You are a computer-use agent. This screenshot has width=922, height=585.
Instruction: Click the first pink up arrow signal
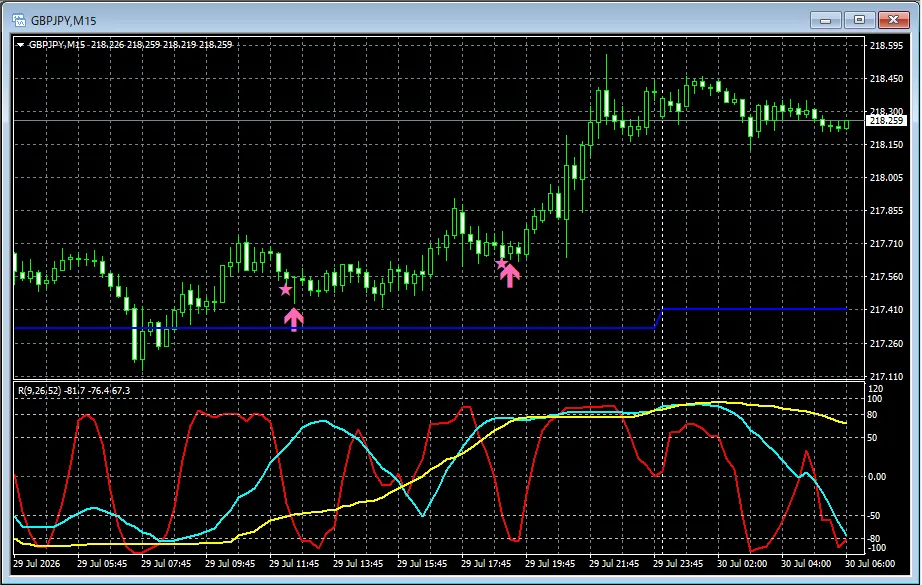coord(294,320)
